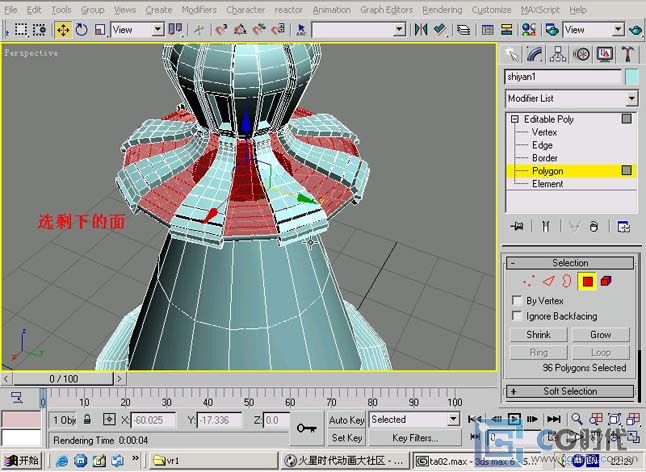Toggle the Percent Snap icon
The width and height of the screenshot is (646, 472).
pyautogui.click(x=259, y=30)
